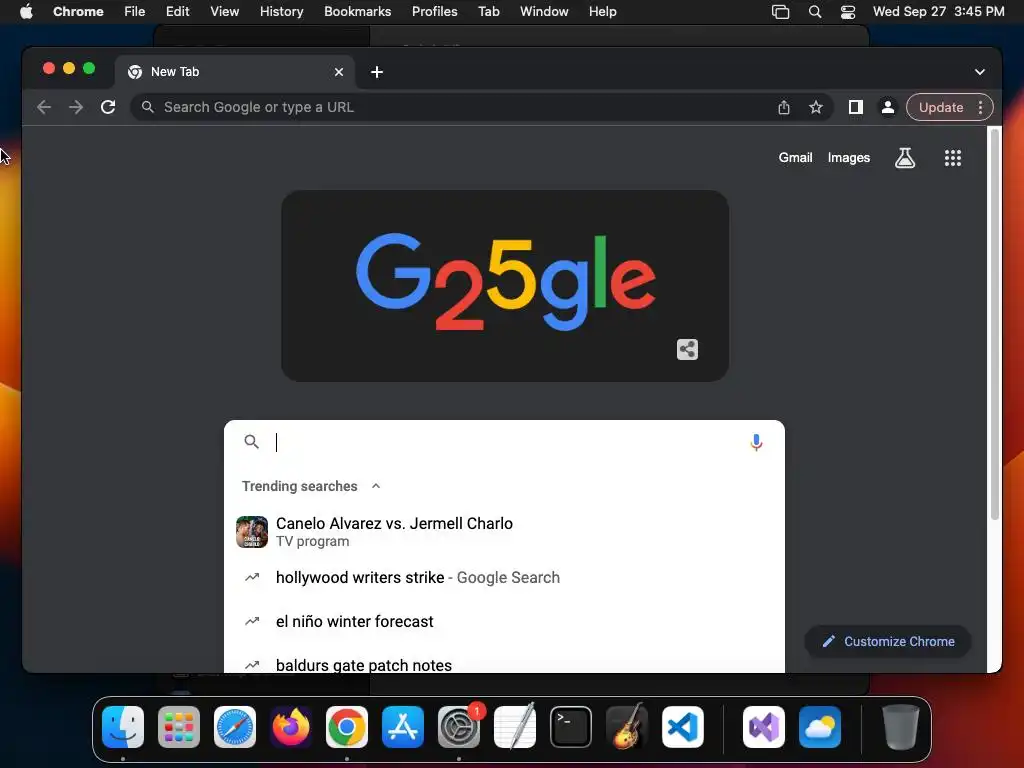Image resolution: width=1024 pixels, height=768 pixels.
Task: Open GarageBand from the Dock
Action: [627, 727]
